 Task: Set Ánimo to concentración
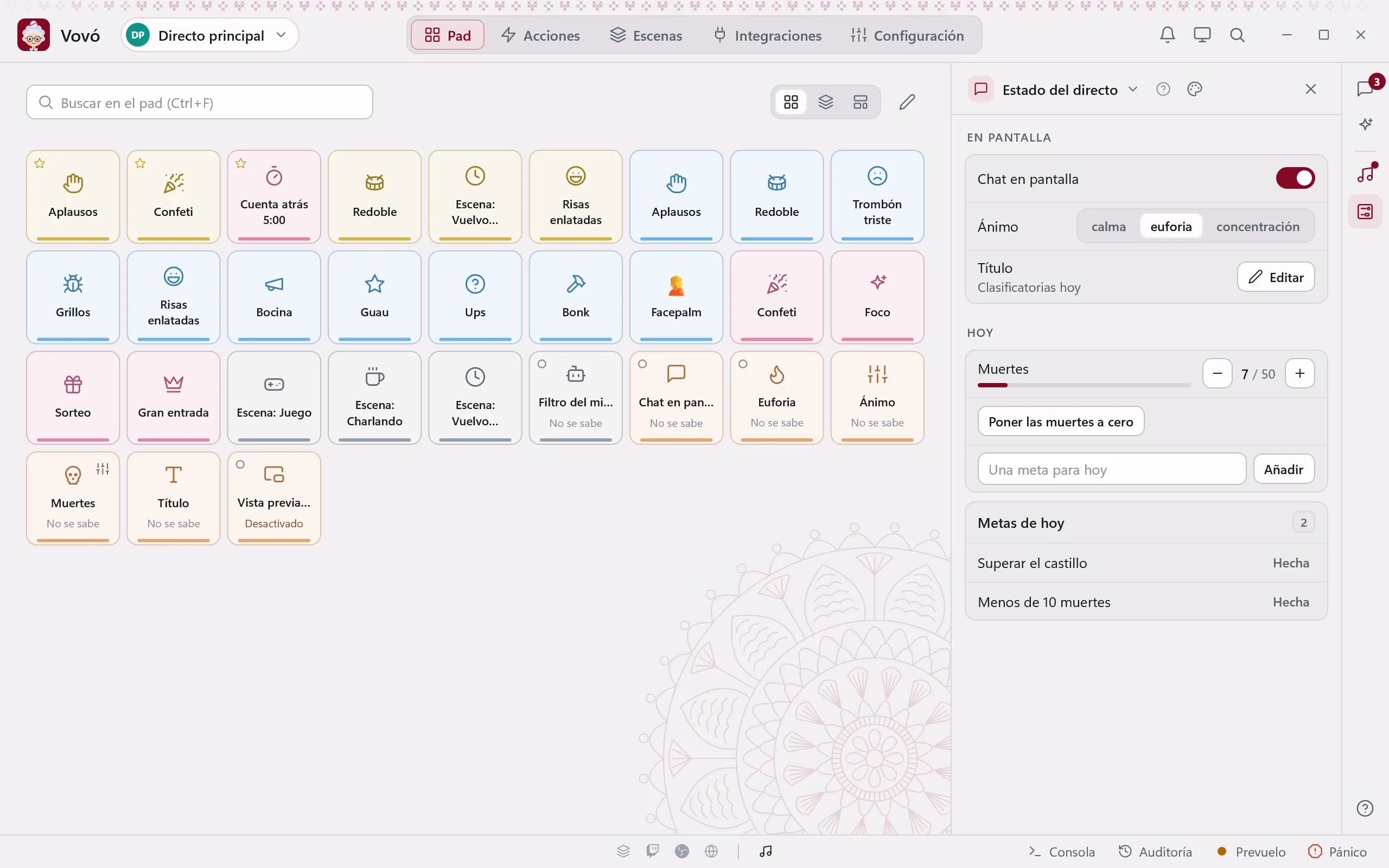[x=1258, y=227]
